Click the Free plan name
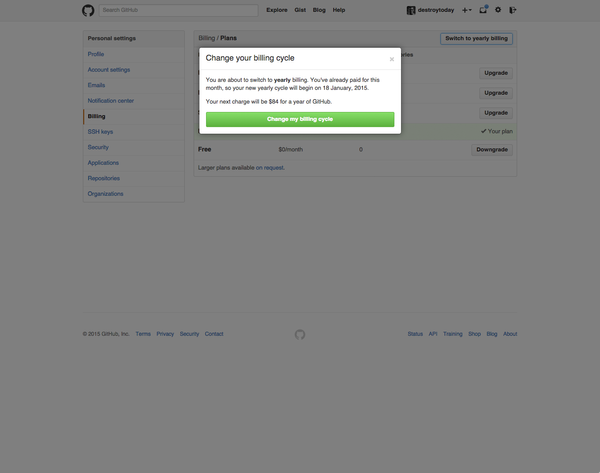This screenshot has width=600, height=473. pyautogui.click(x=204, y=149)
